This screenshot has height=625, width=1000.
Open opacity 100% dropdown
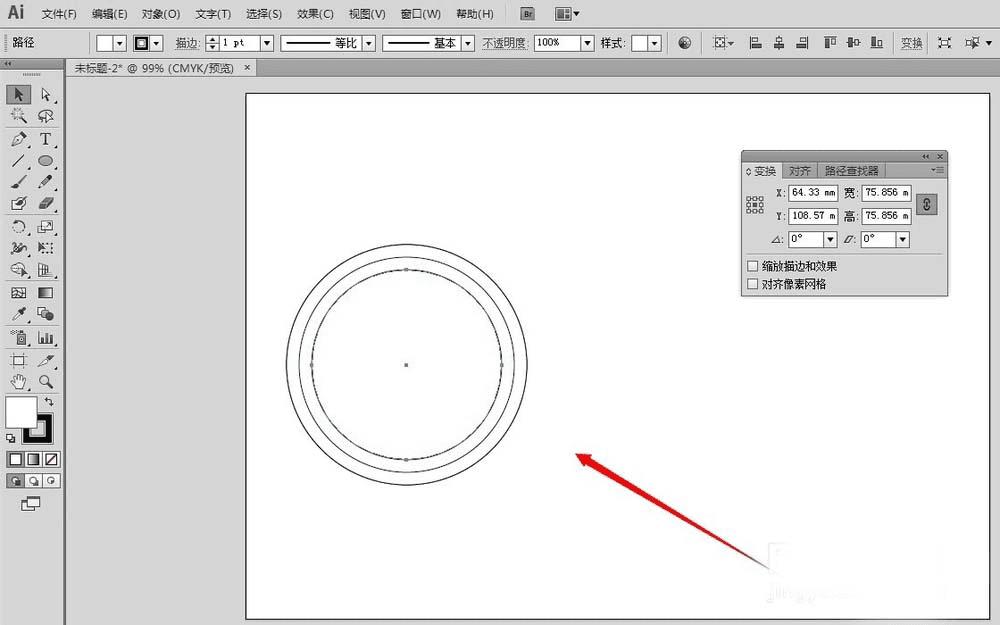[x=587, y=43]
